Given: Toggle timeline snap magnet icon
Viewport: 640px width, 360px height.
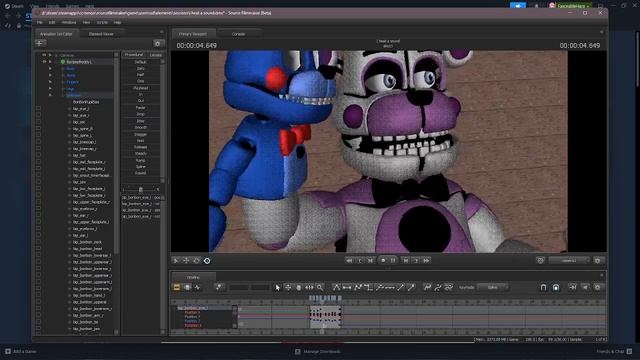Looking at the screenshot, I should coord(543,287).
